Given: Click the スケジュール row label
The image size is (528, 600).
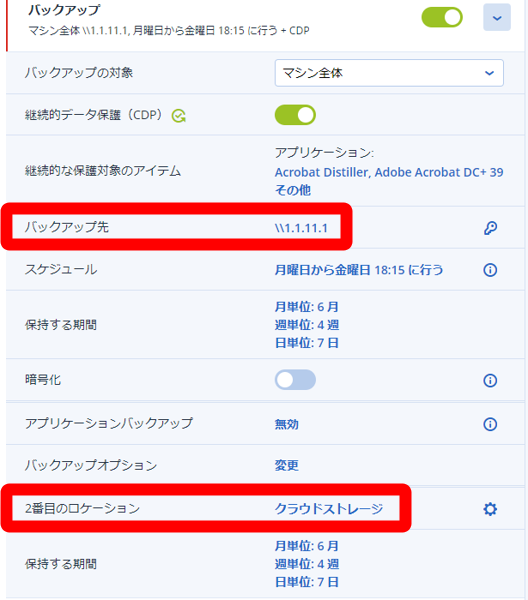Looking at the screenshot, I should [x=61, y=269].
